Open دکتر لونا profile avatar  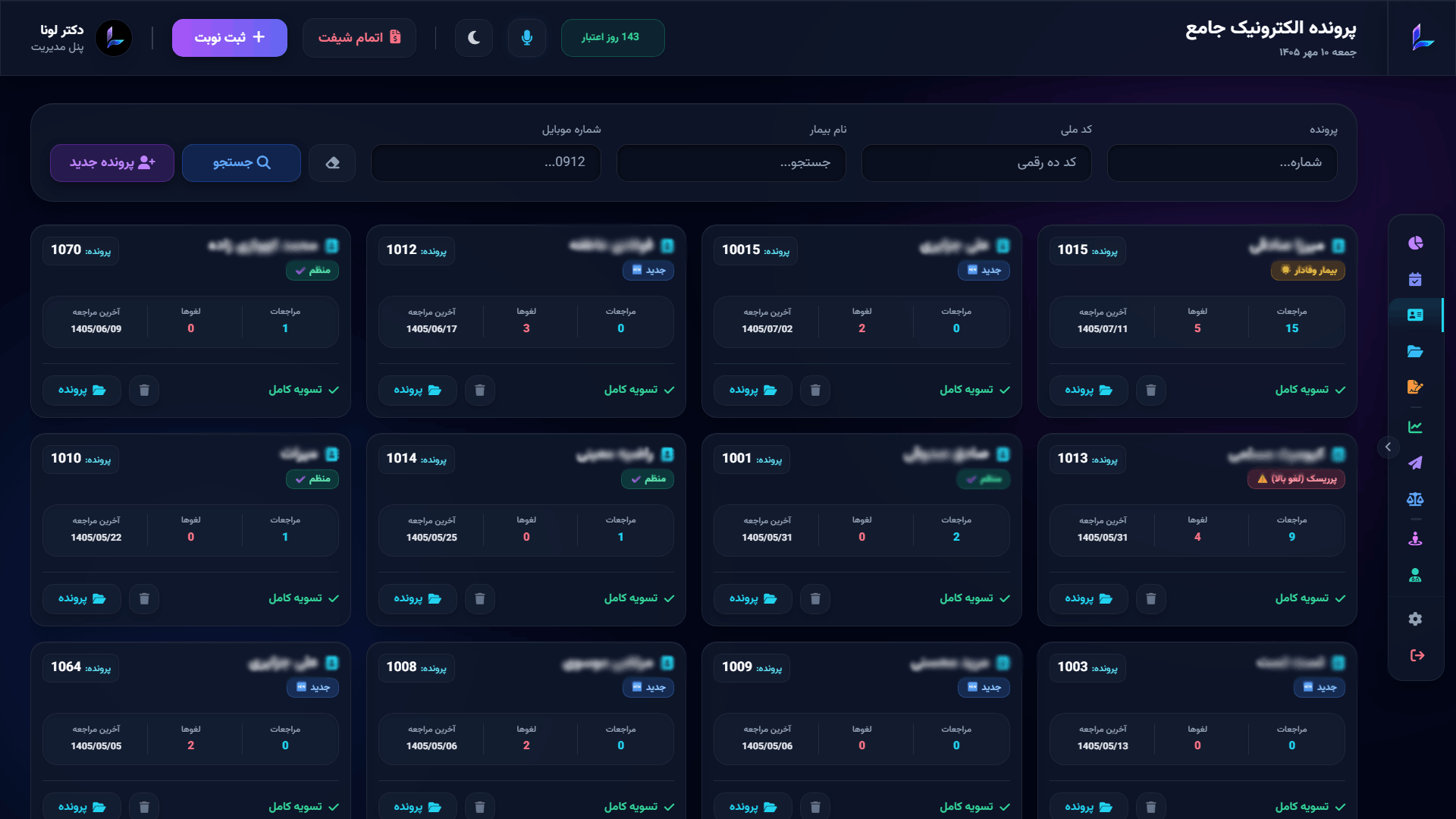115,38
